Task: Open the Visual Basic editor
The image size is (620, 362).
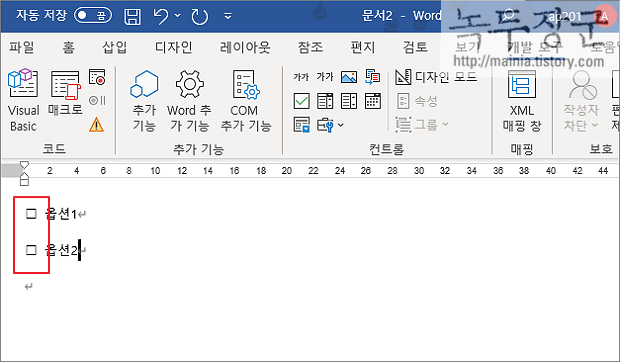Action: pos(23,100)
